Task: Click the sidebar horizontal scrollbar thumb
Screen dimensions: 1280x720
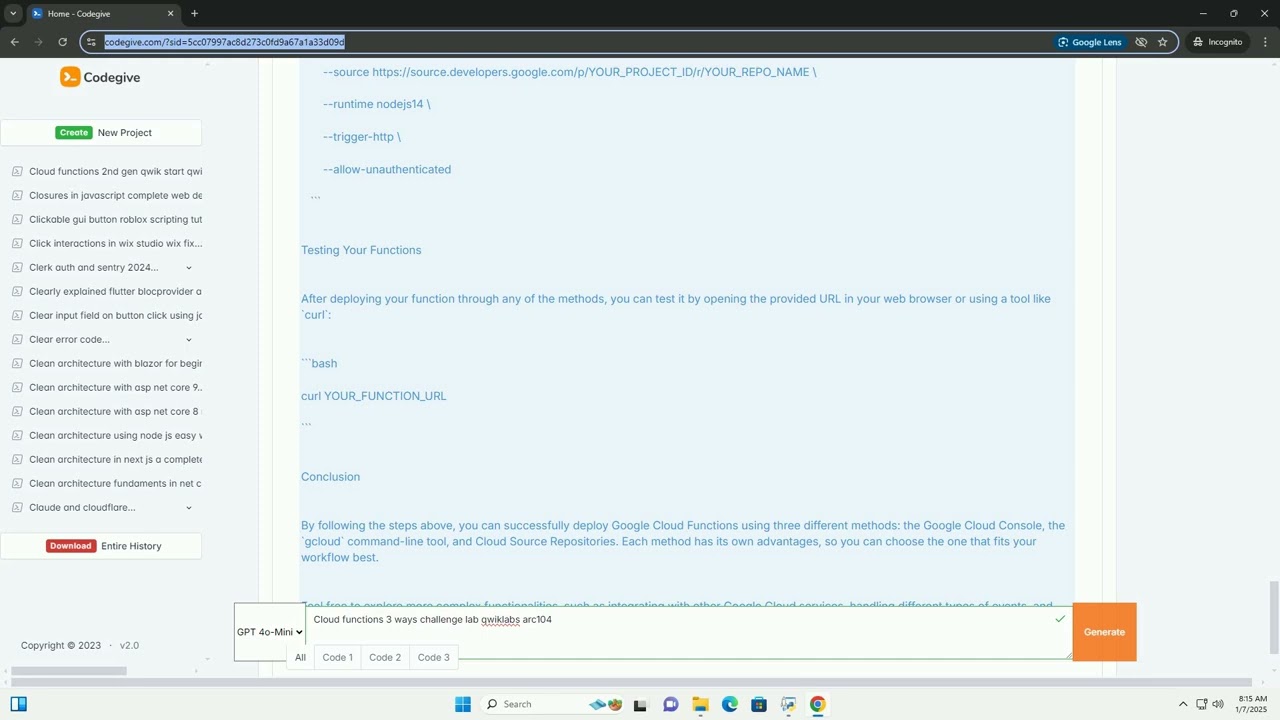Action: click(68, 671)
